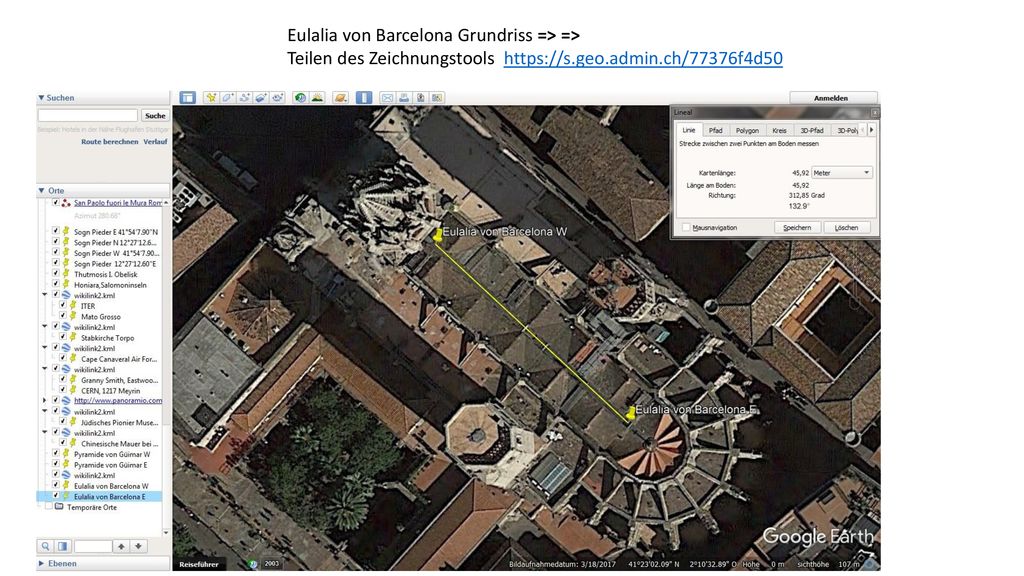Screen dimensions: 1024x576
Task: Switch to the 3D-Polygon tab
Action: [848, 131]
